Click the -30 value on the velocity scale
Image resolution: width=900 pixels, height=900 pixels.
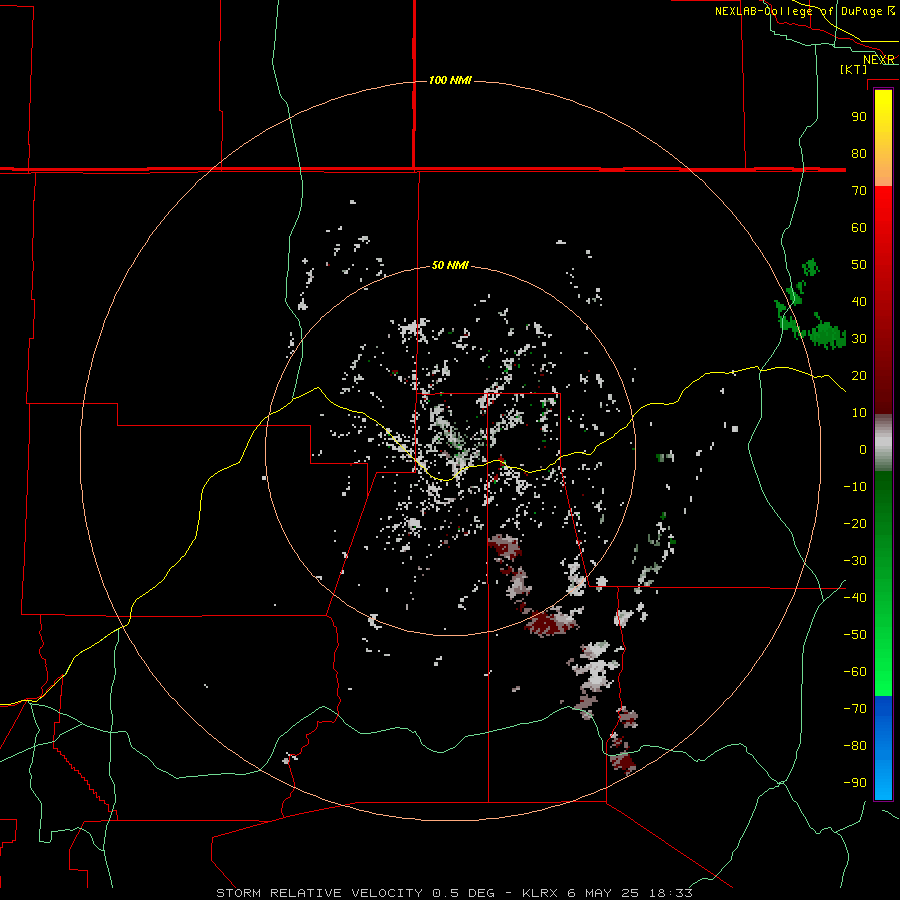(x=855, y=561)
